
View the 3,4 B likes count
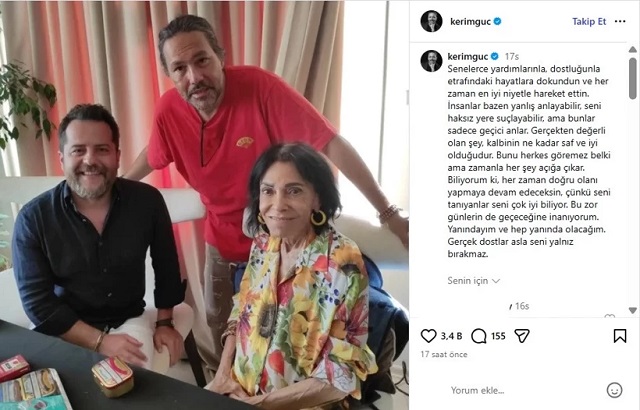[451, 336]
